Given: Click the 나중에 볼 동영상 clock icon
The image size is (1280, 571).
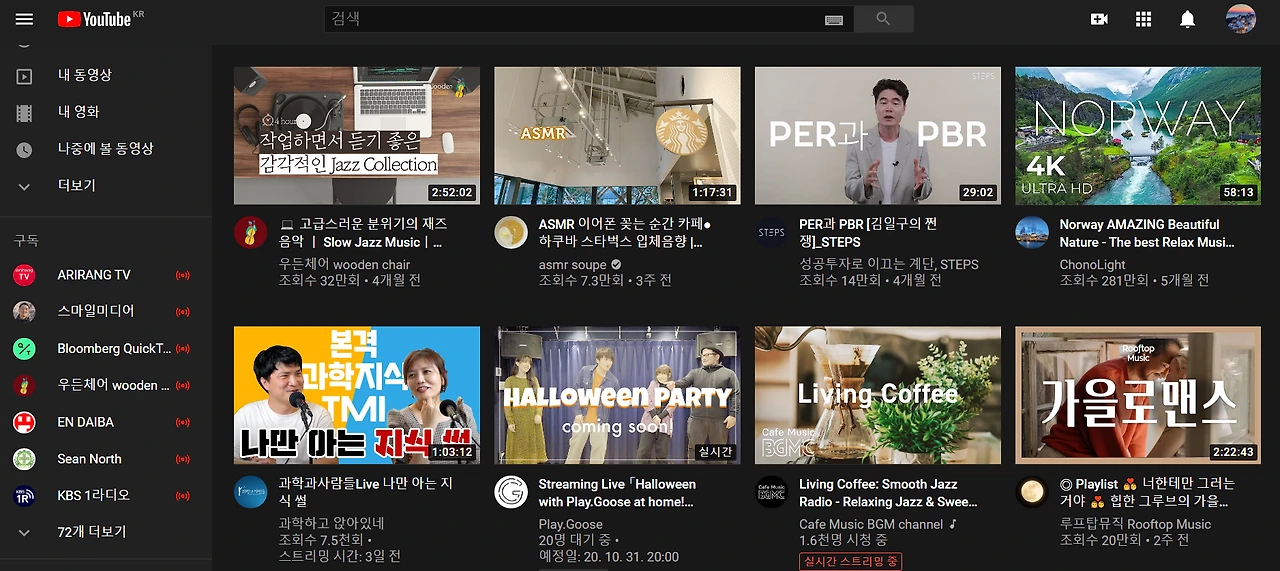Looking at the screenshot, I should 24,149.
